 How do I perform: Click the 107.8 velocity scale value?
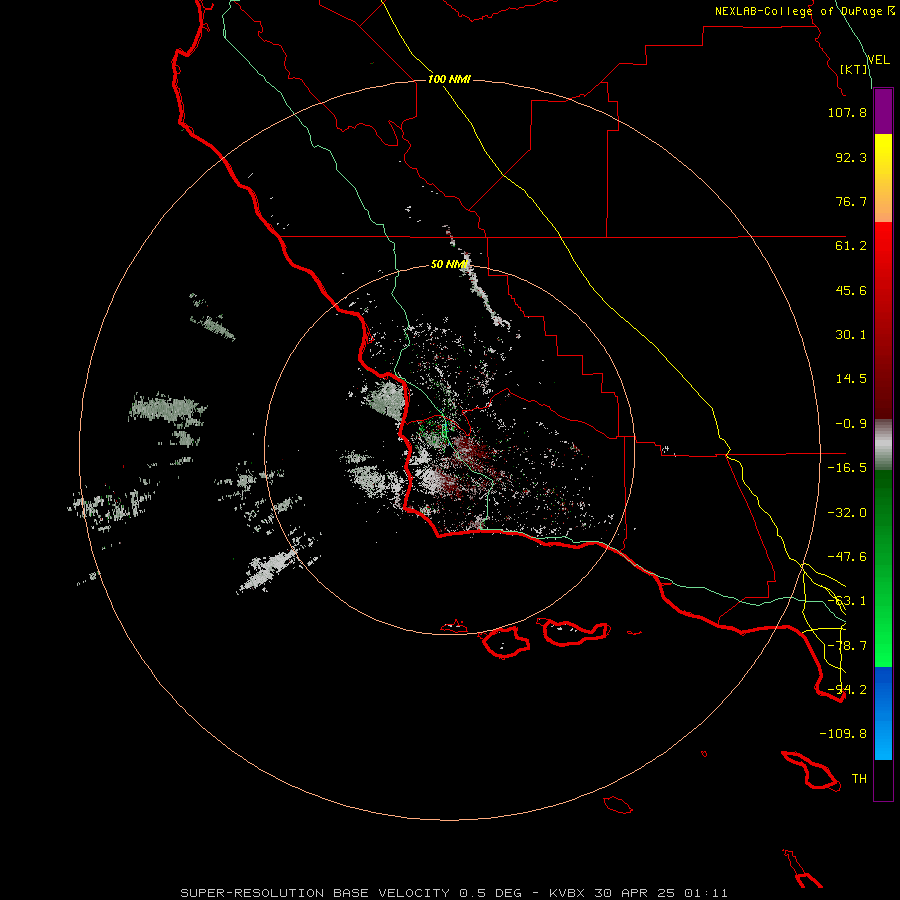[847, 112]
